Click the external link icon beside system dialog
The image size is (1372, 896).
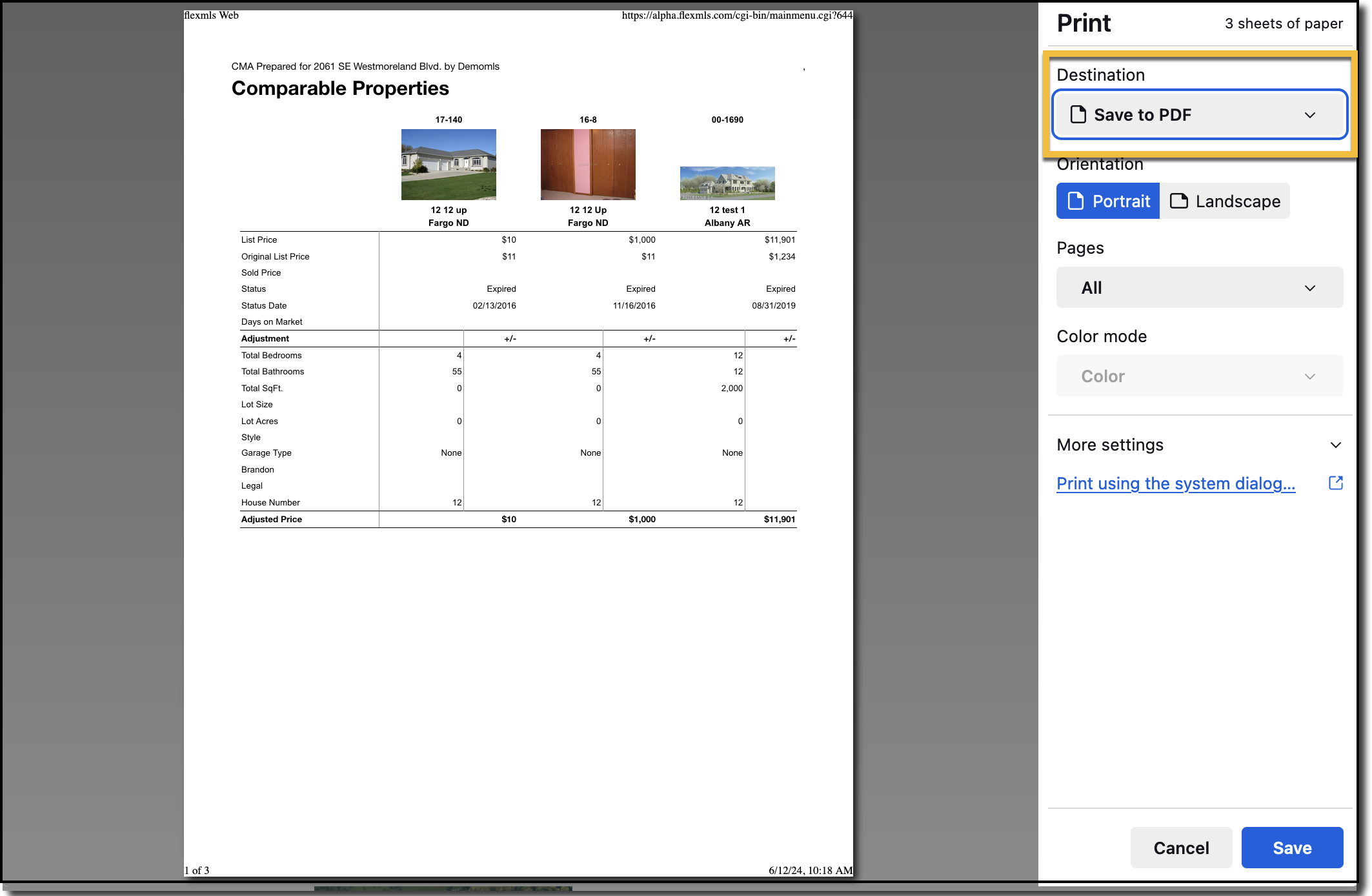[1335, 483]
